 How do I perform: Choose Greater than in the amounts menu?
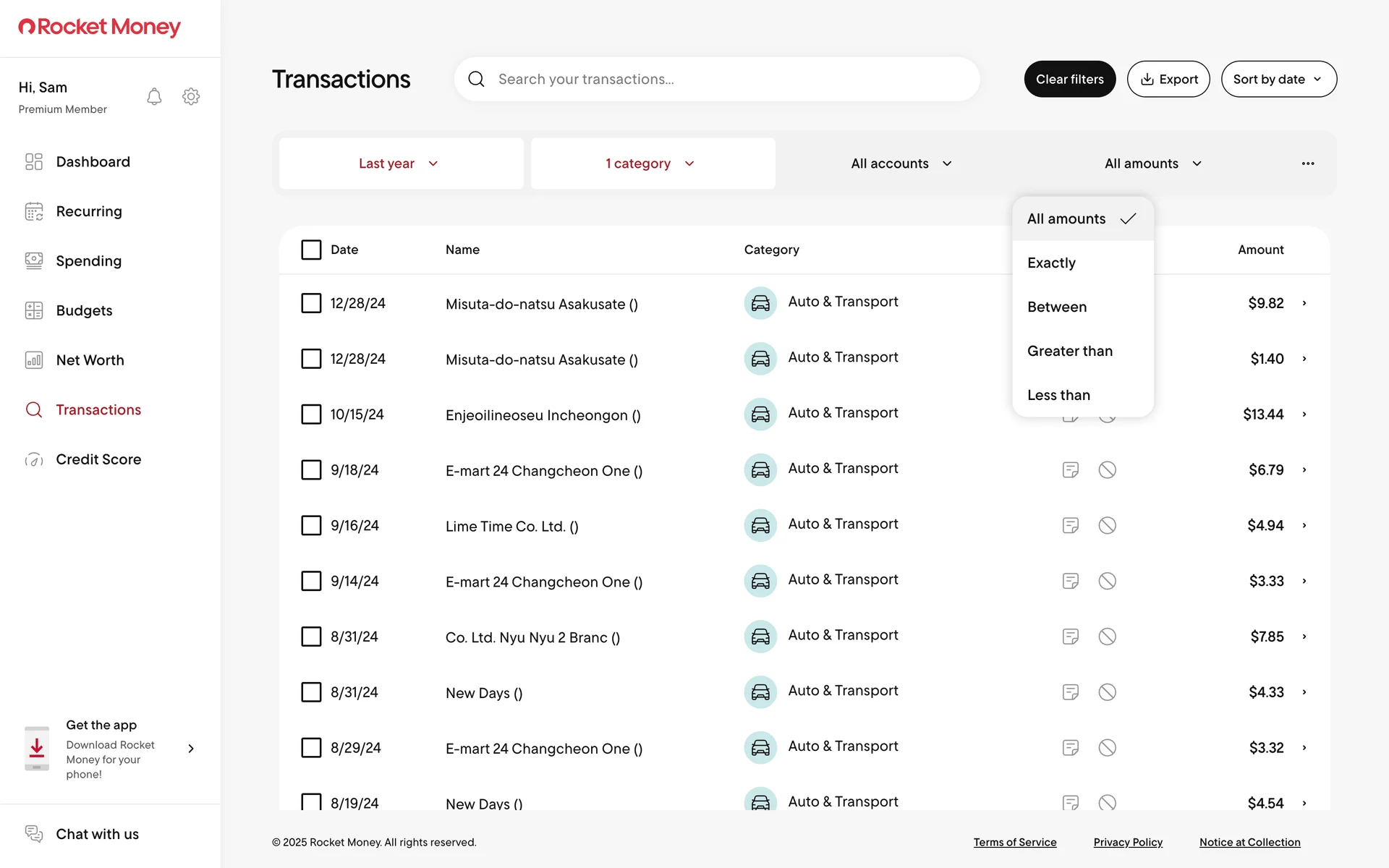point(1069,352)
